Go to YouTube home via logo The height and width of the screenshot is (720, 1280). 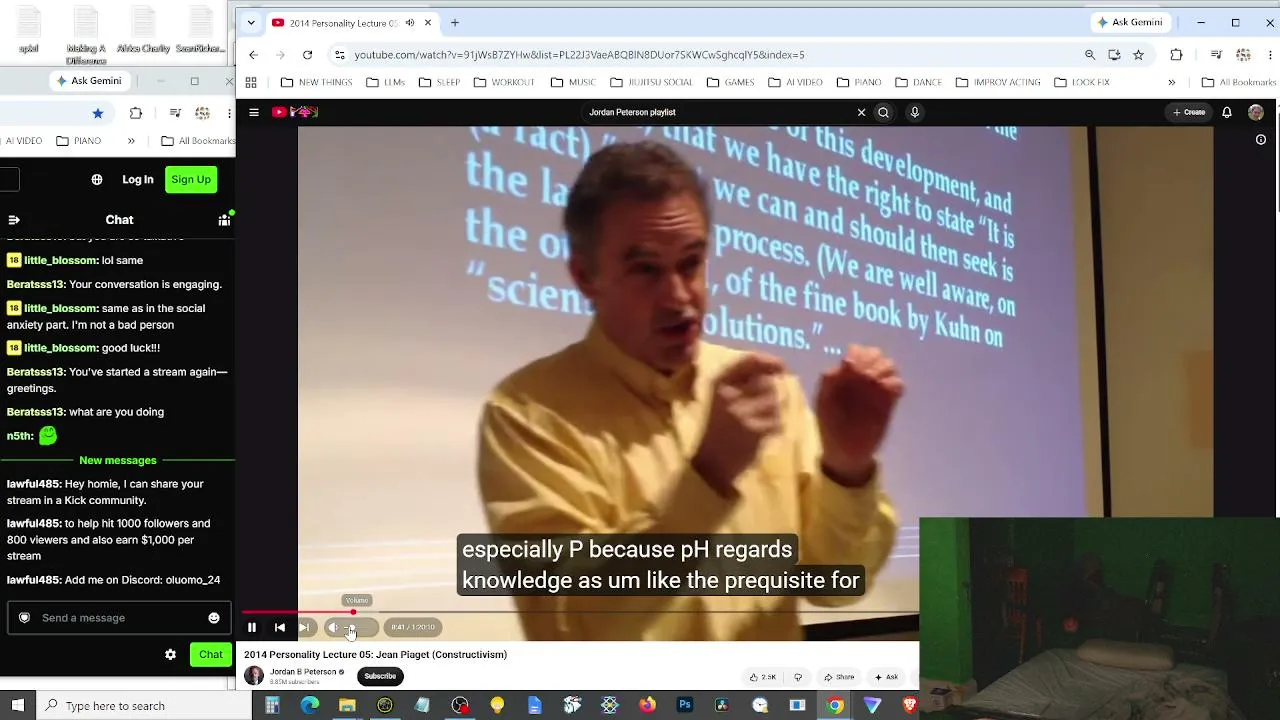(295, 113)
